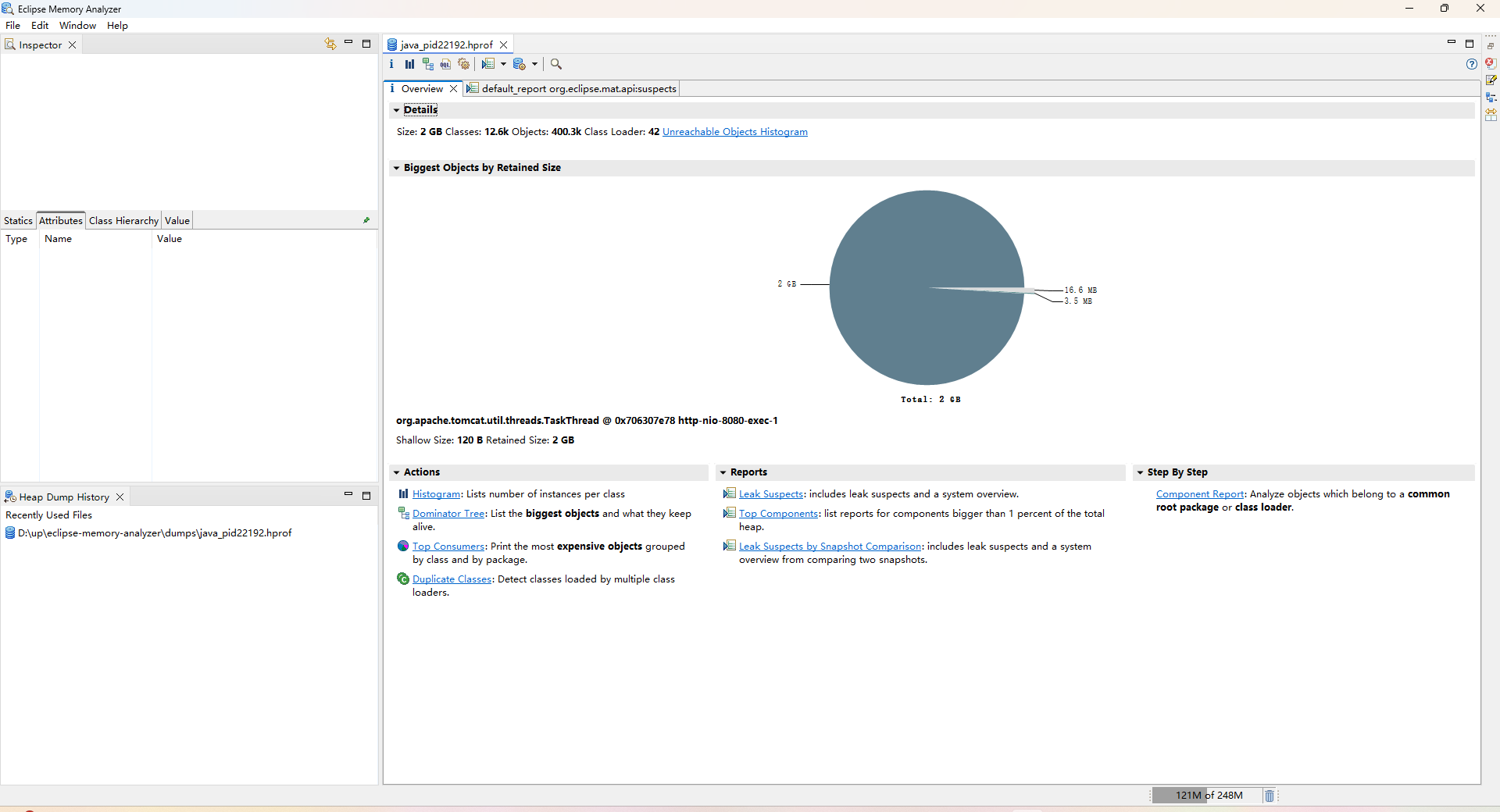Open the Notes view icon in the right trim
Image resolution: width=1500 pixels, height=812 pixels.
(1491, 80)
